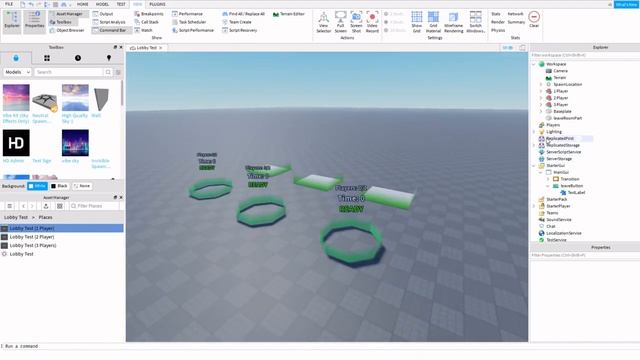Open the Script Recovery window
Viewport: 640px width, 360px height.
click(240, 30)
